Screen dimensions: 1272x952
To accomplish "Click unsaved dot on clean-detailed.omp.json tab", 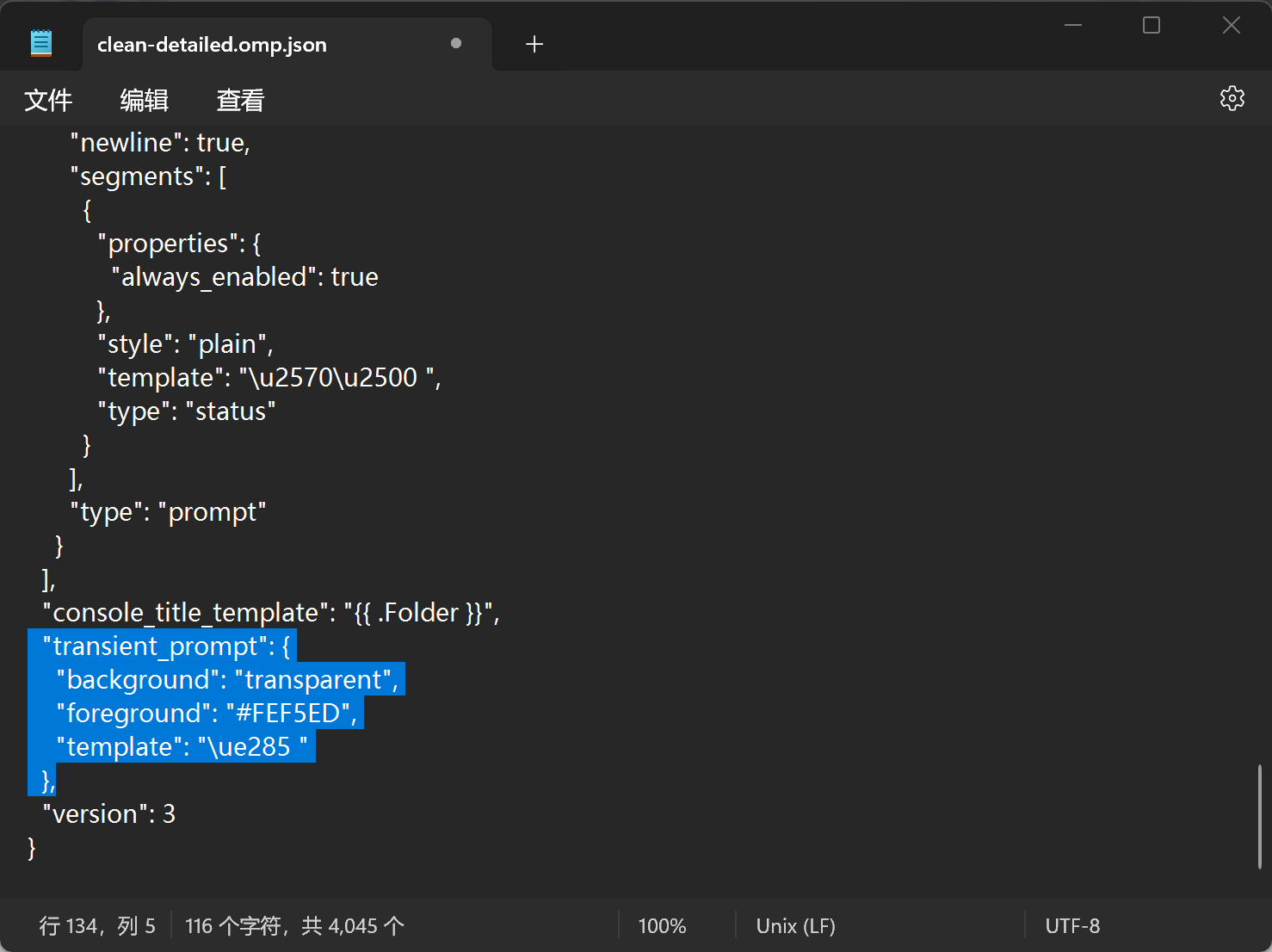I will pos(455,43).
